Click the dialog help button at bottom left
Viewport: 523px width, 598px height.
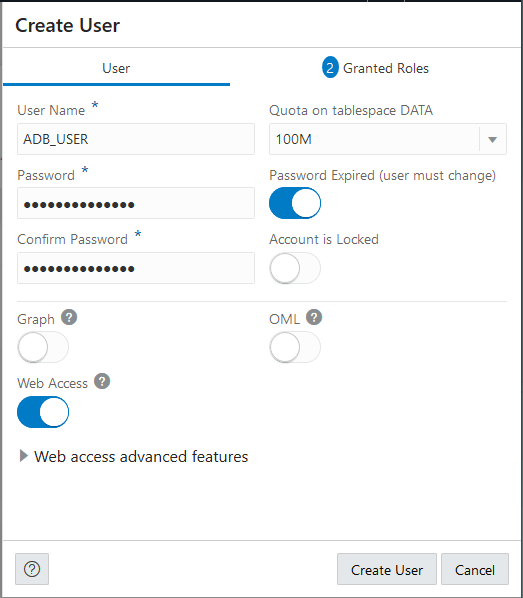coord(32,569)
